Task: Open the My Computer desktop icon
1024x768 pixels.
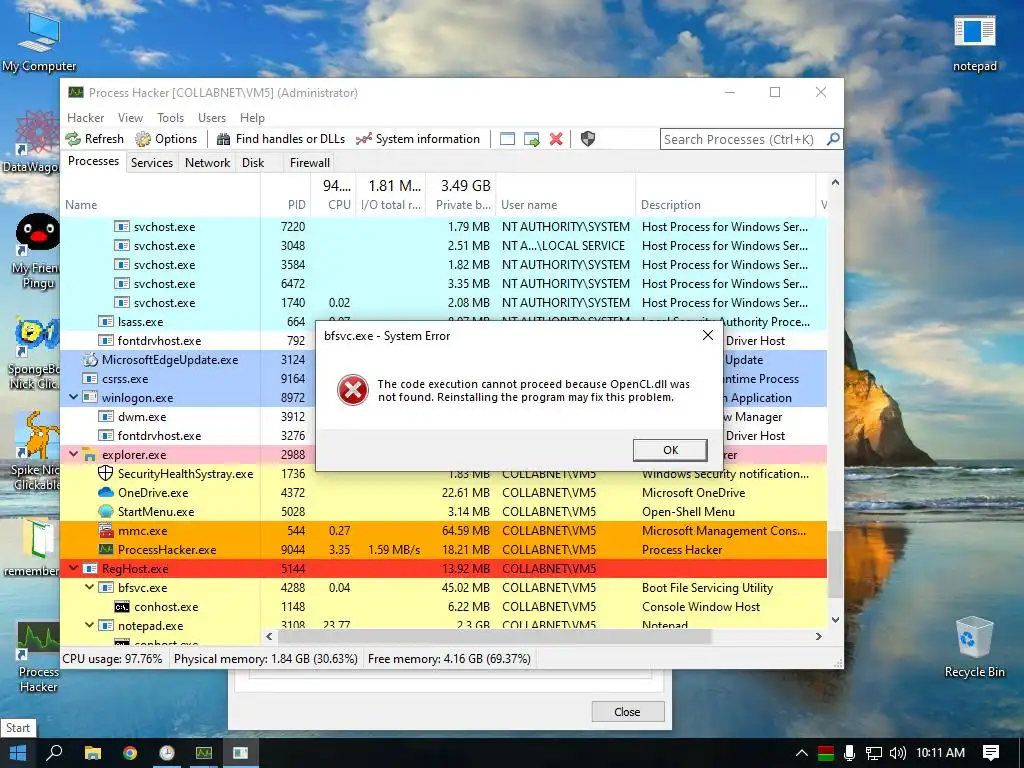Action: point(39,40)
